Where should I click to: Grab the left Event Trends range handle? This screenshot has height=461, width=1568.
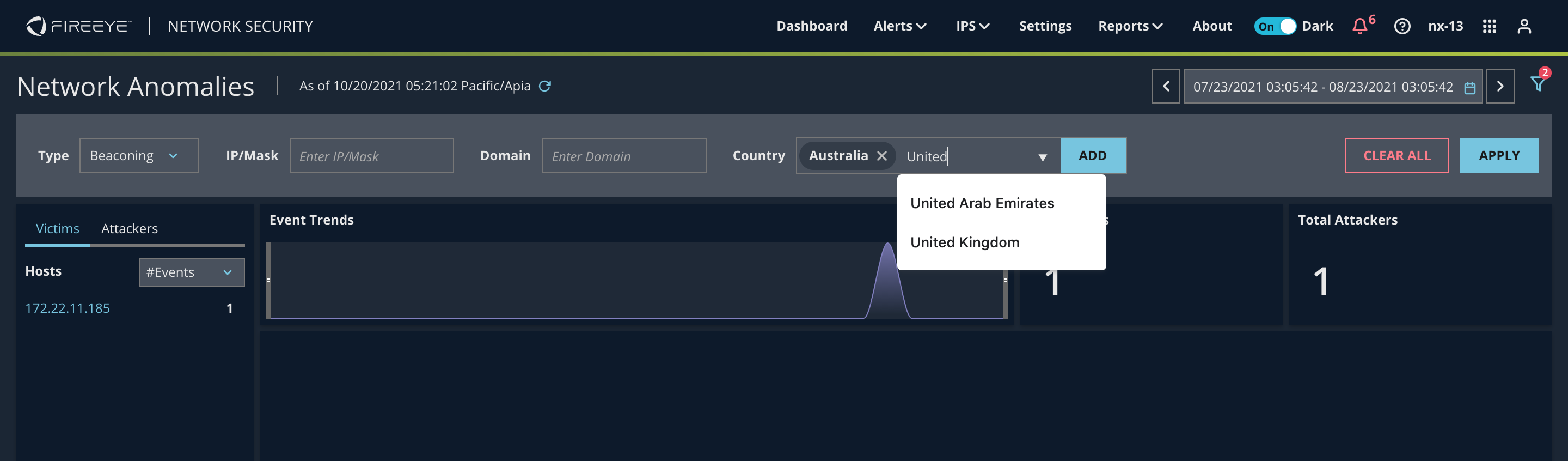click(x=268, y=280)
